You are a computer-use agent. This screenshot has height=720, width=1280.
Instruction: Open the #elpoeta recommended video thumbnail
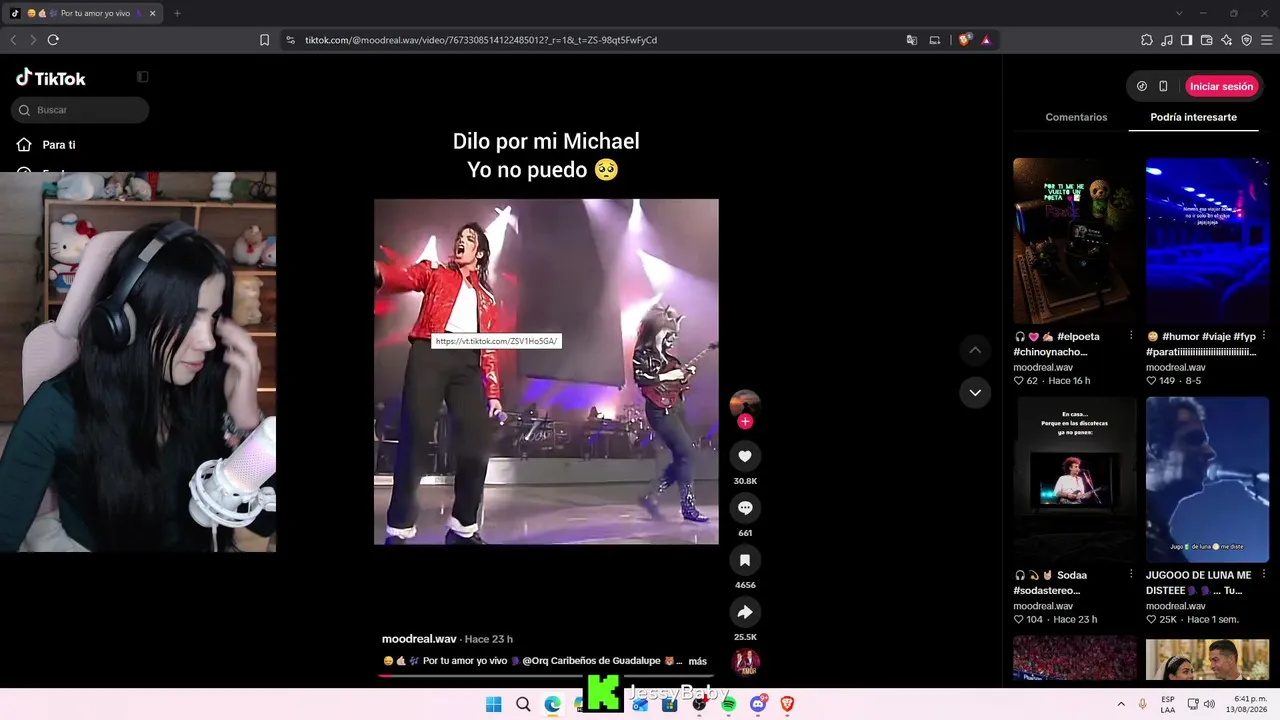pos(1074,241)
